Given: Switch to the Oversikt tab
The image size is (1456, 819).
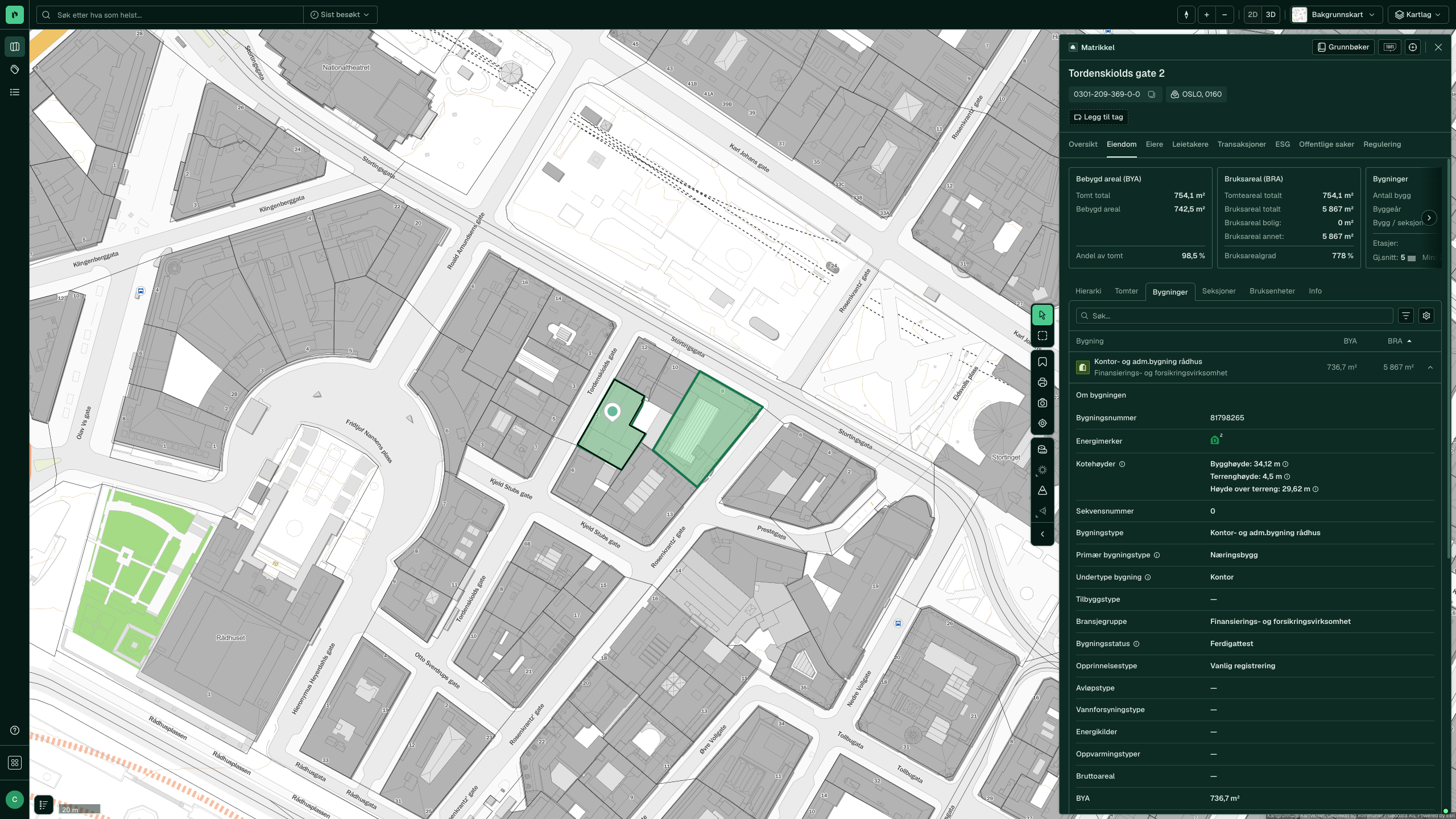Looking at the screenshot, I should pyautogui.click(x=1083, y=144).
